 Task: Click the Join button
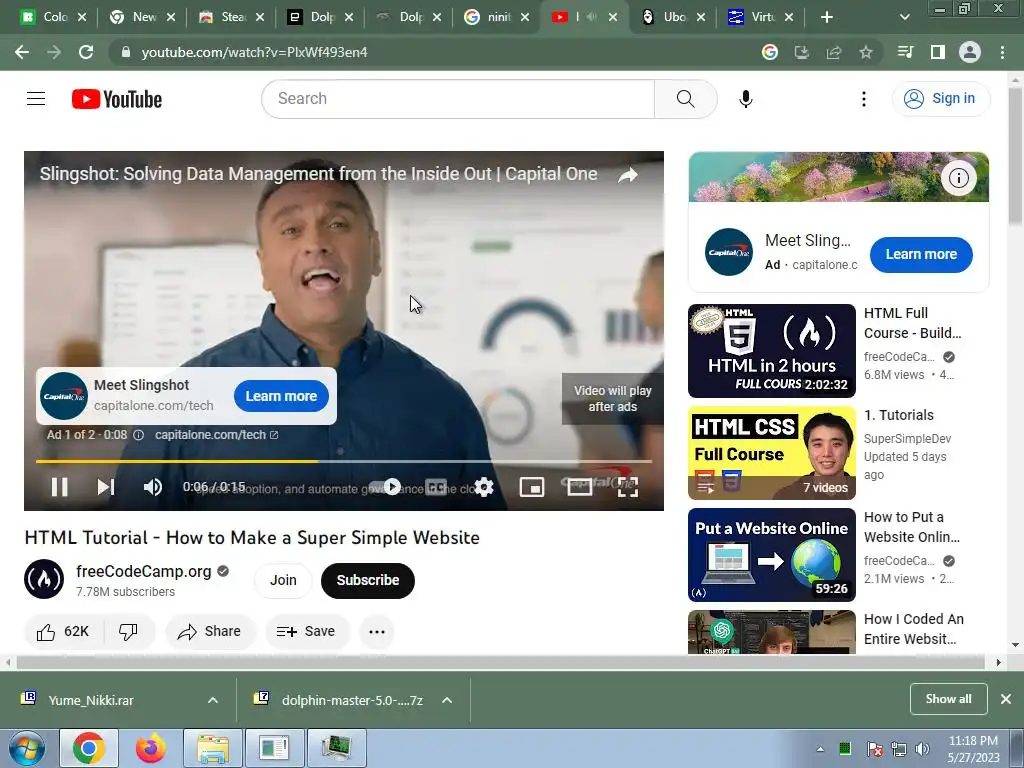point(283,581)
